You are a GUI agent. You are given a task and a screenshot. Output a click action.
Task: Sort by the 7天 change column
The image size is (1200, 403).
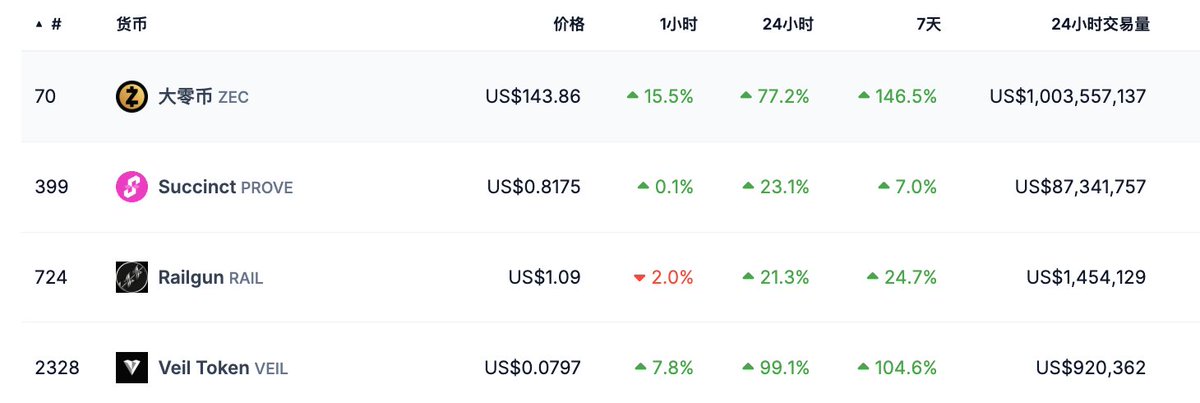click(x=927, y=24)
